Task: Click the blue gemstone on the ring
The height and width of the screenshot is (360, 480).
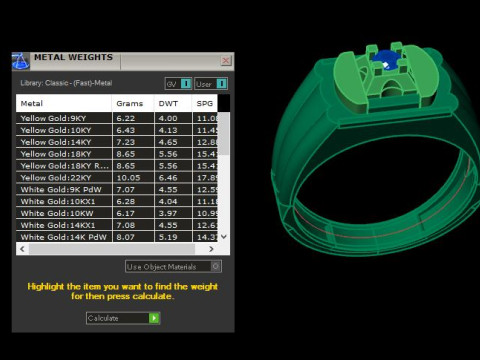Action: click(x=386, y=60)
